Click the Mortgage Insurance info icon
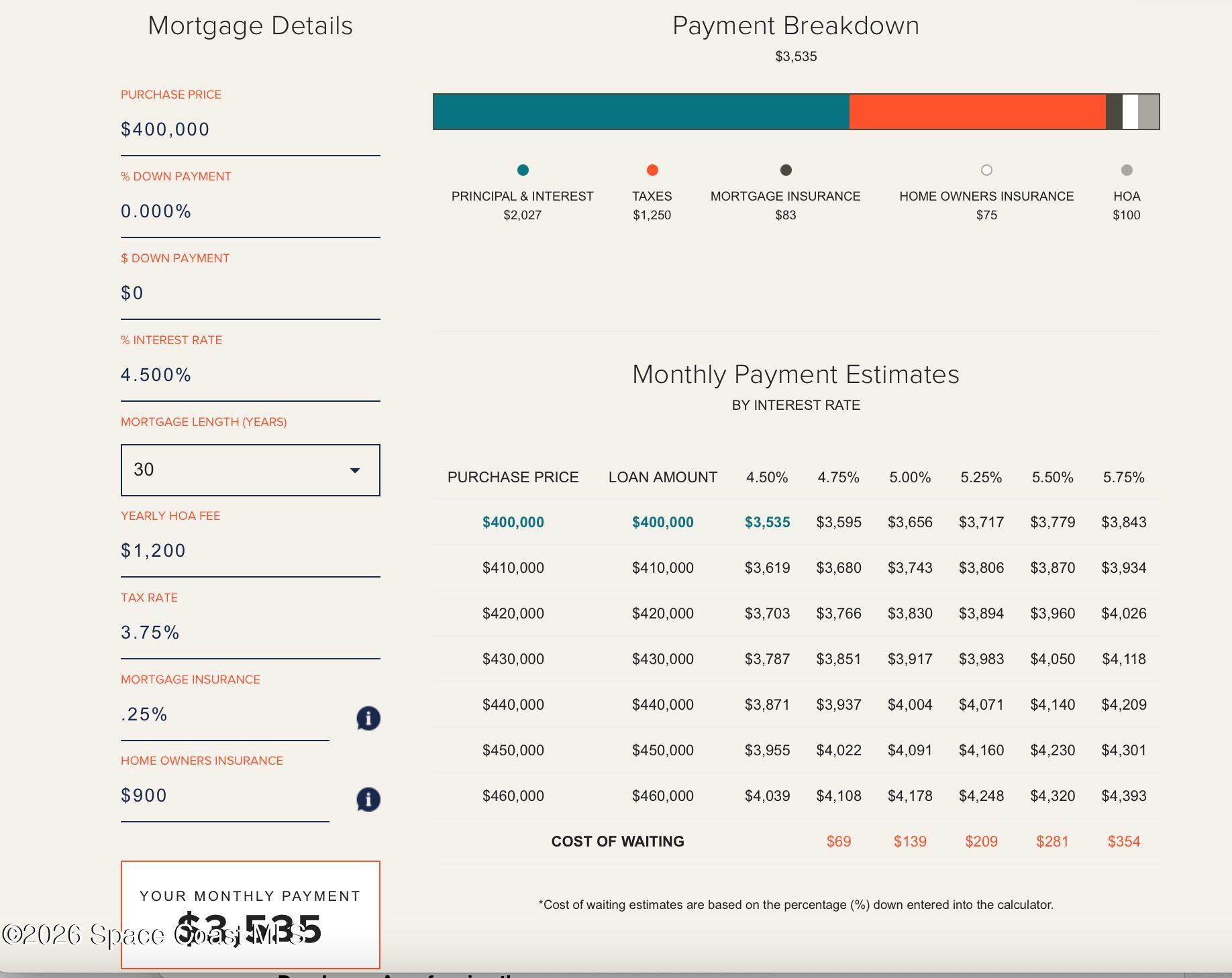 click(x=368, y=718)
